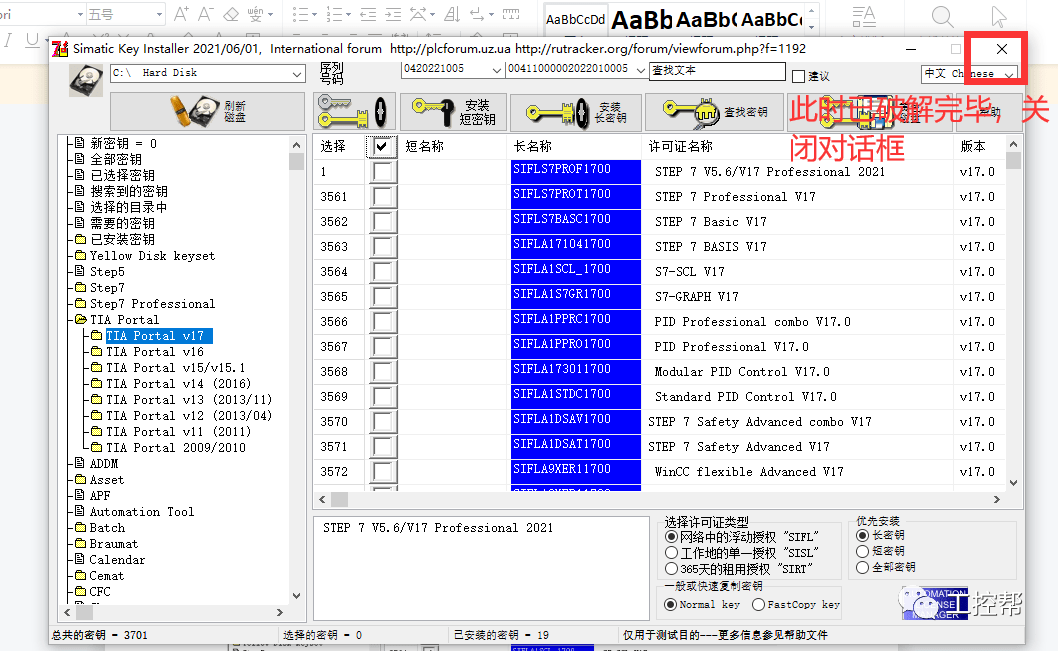Open the Word font name dropdown
Image resolution: width=1058 pixels, height=651 pixels.
pos(80,14)
